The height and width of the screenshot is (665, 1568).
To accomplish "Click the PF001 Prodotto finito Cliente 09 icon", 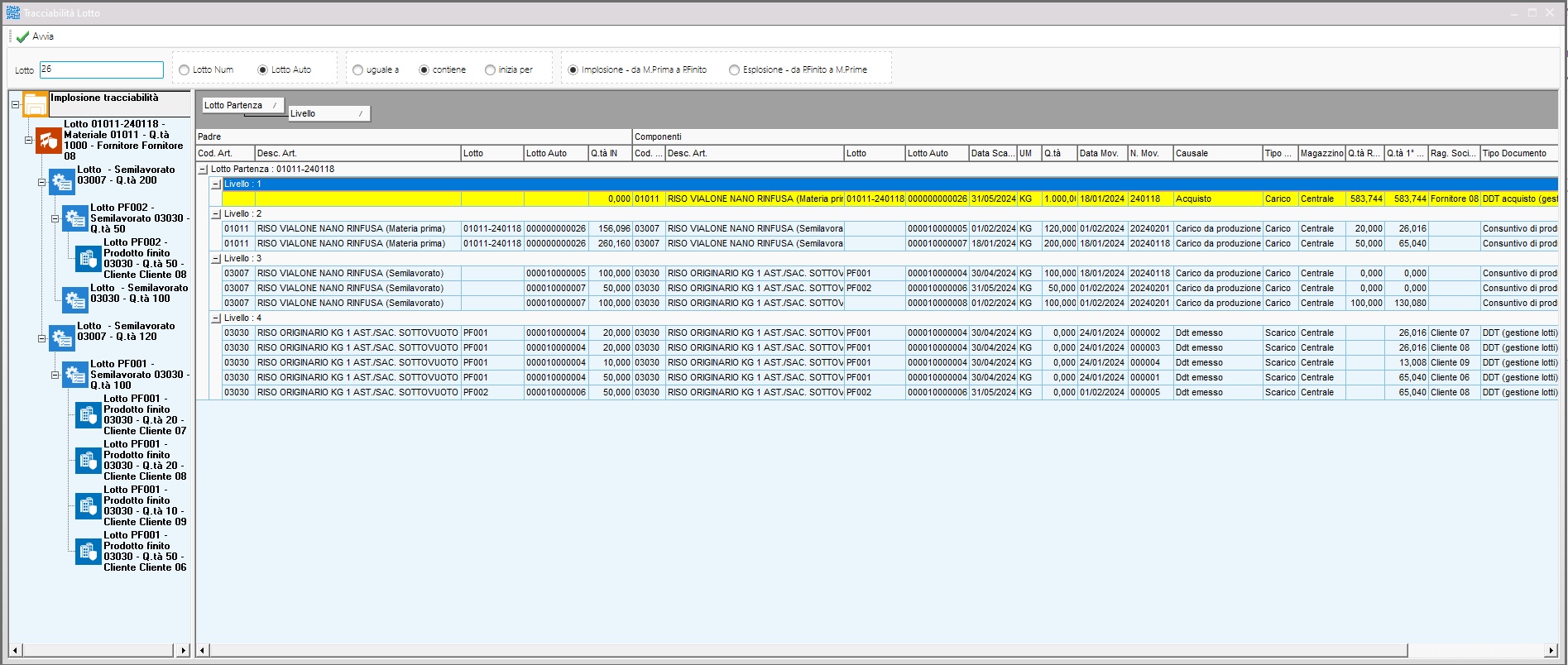I will [x=89, y=506].
